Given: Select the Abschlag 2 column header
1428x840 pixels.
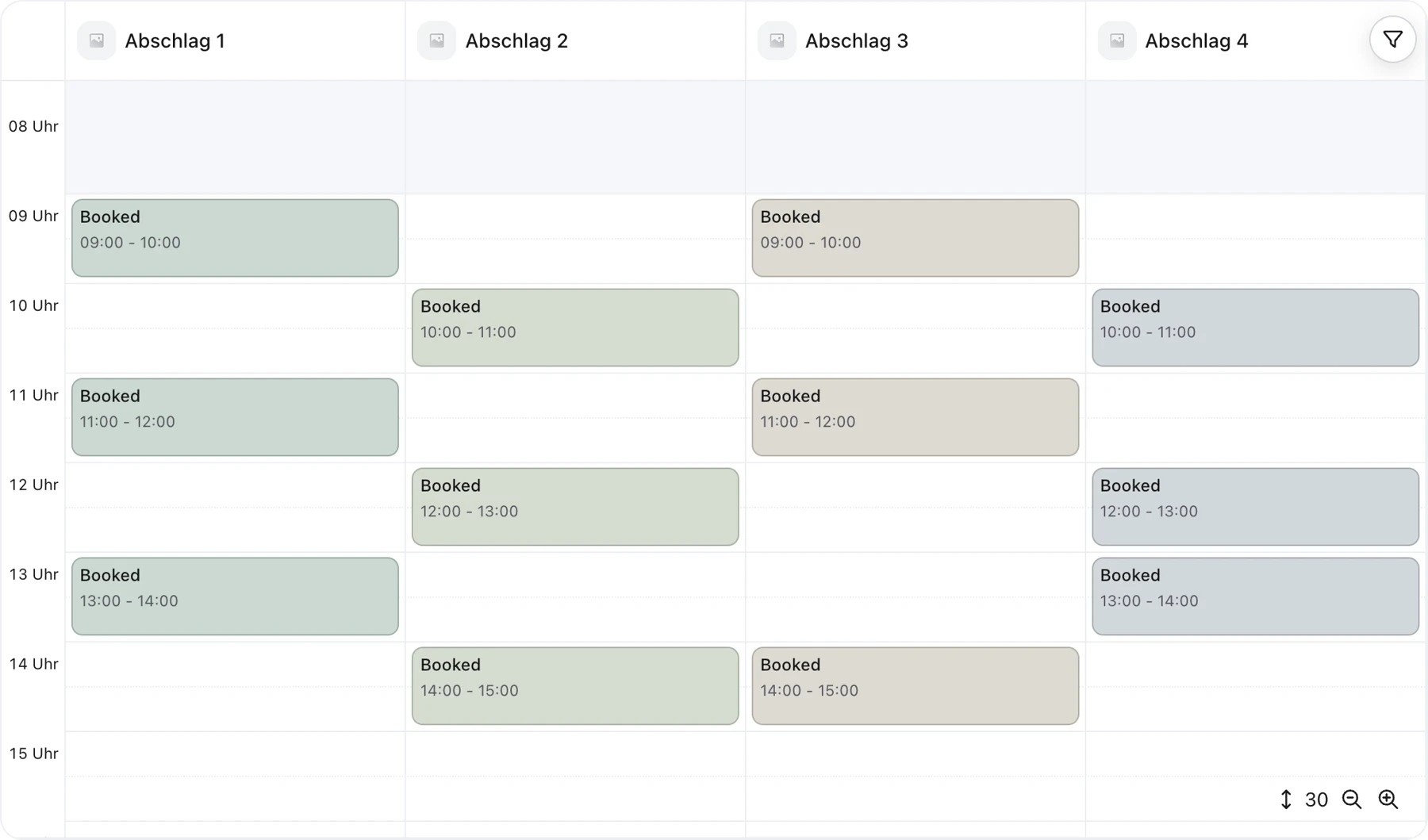Looking at the screenshot, I should click(575, 40).
